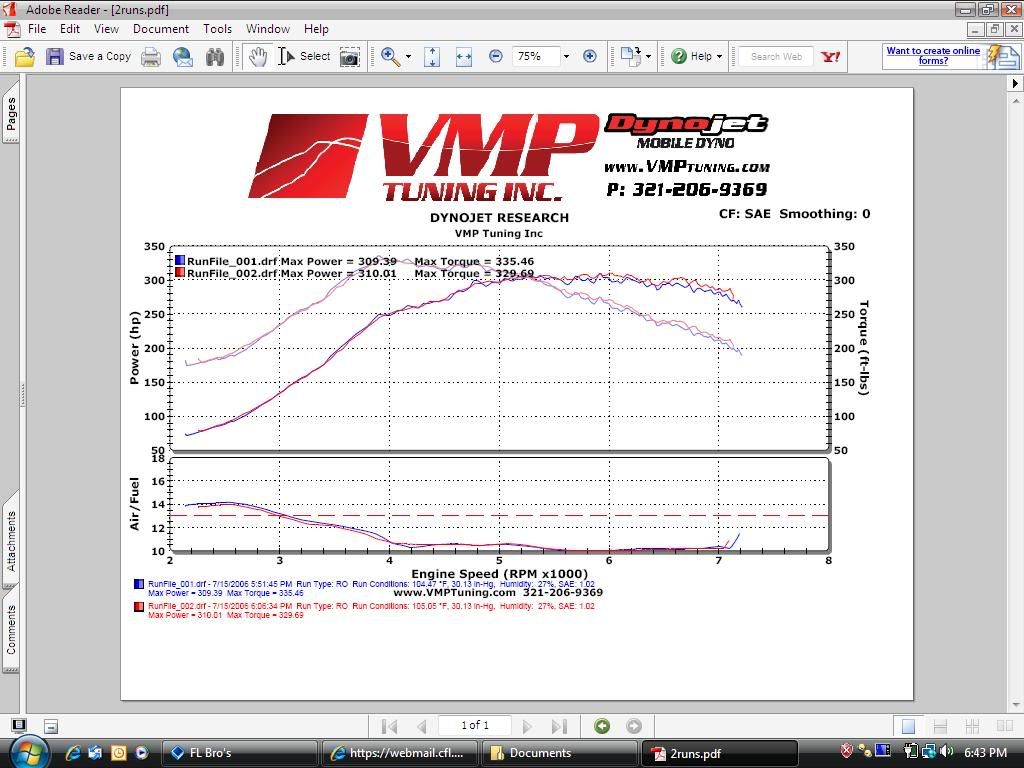Switch to Continuous Facing layout

[972, 726]
